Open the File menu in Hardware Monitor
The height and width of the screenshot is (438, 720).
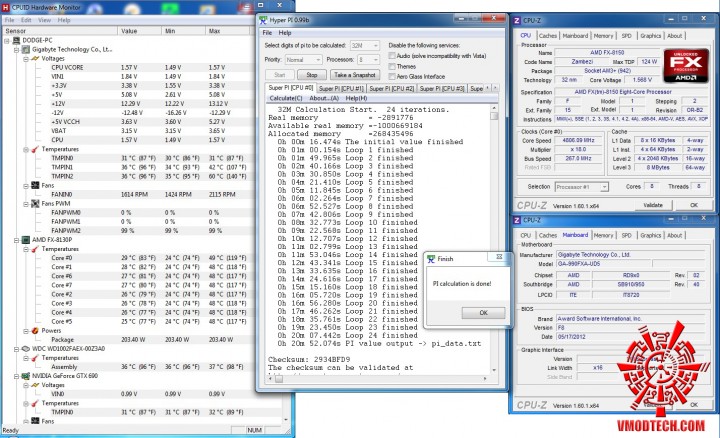[9, 20]
